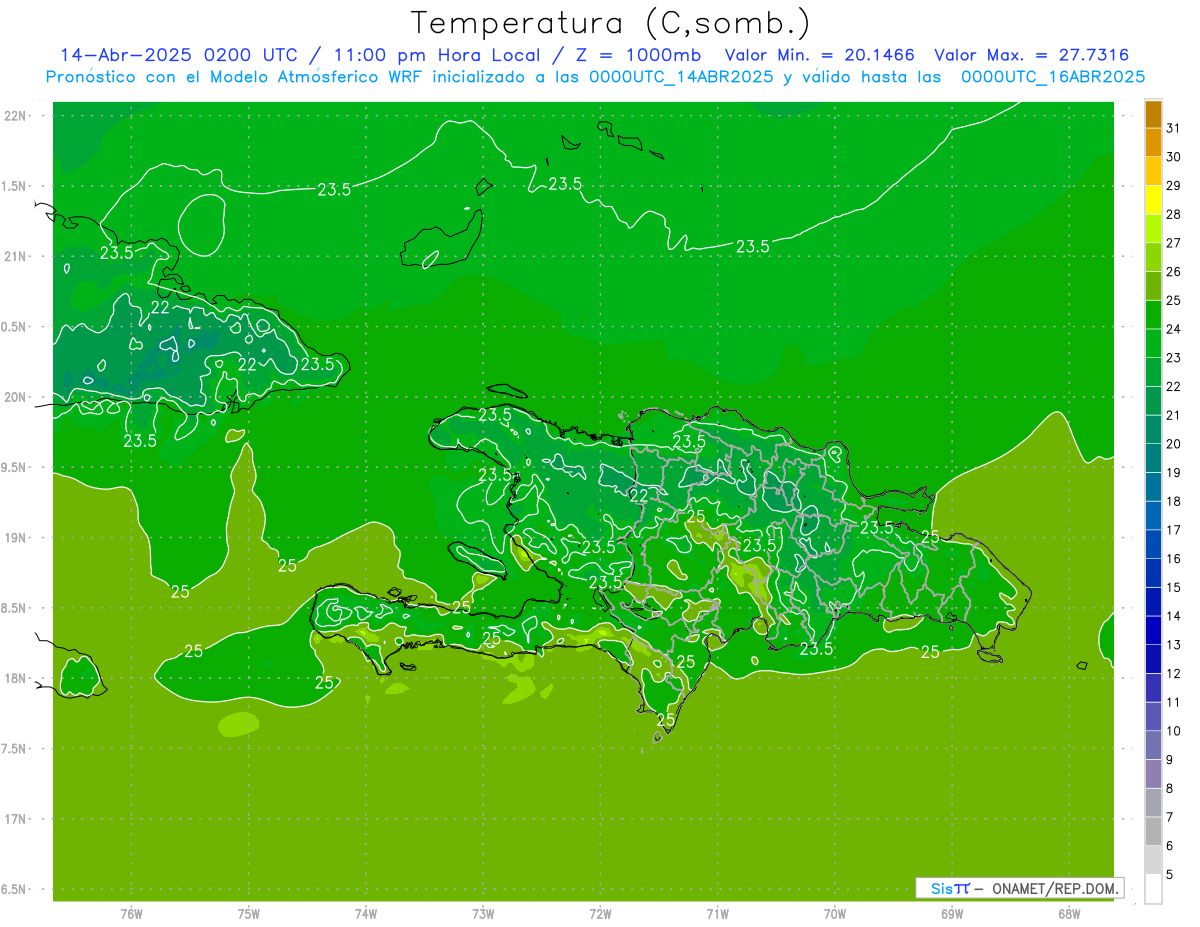
Task: Click the dark blue swatch between 13 and 14
Action: pos(1153,630)
